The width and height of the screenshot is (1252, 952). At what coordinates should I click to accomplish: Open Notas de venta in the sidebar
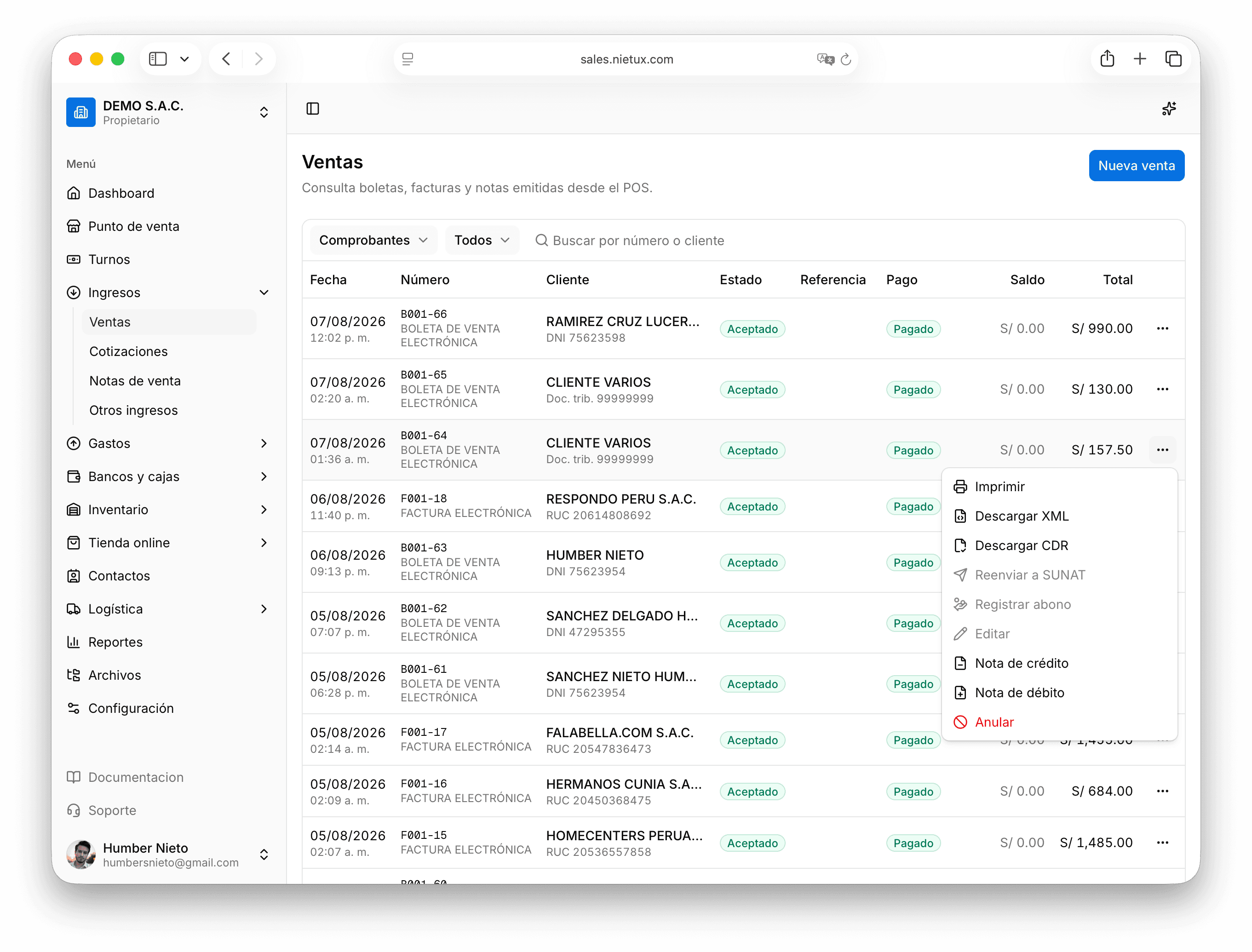point(169,381)
